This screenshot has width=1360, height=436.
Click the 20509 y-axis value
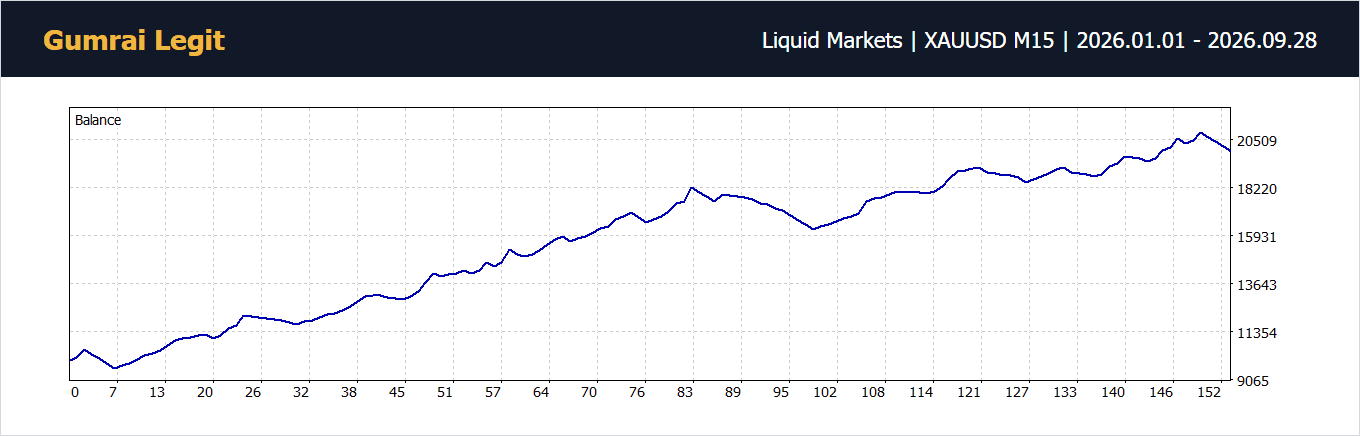1258,141
